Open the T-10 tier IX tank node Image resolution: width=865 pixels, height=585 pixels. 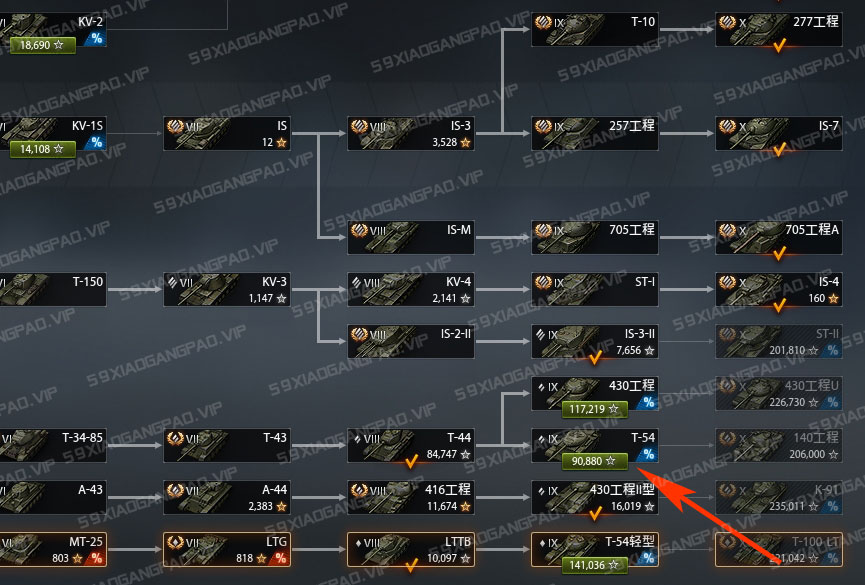pos(595,30)
